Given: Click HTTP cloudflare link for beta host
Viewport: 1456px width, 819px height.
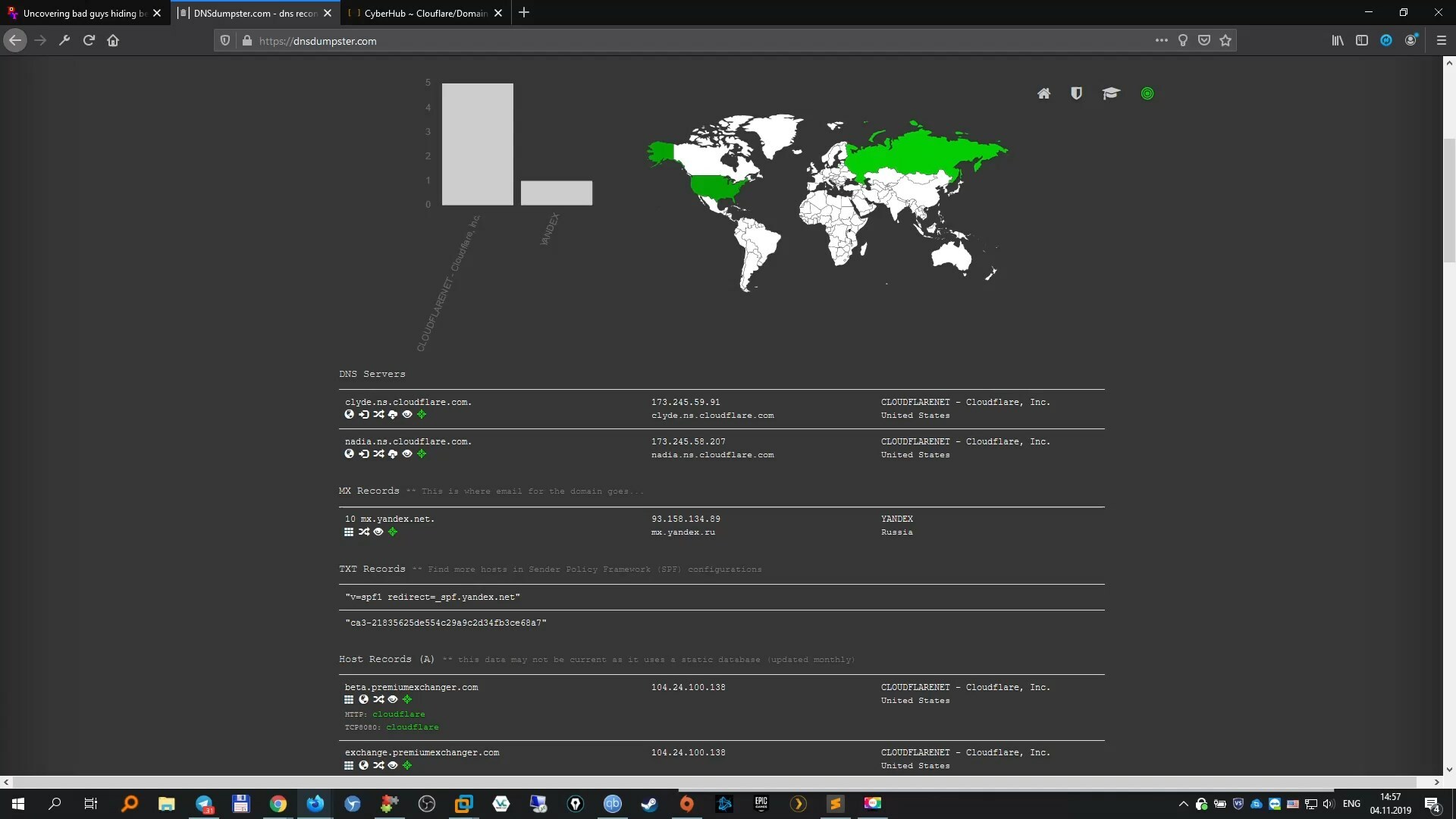Looking at the screenshot, I should (398, 714).
